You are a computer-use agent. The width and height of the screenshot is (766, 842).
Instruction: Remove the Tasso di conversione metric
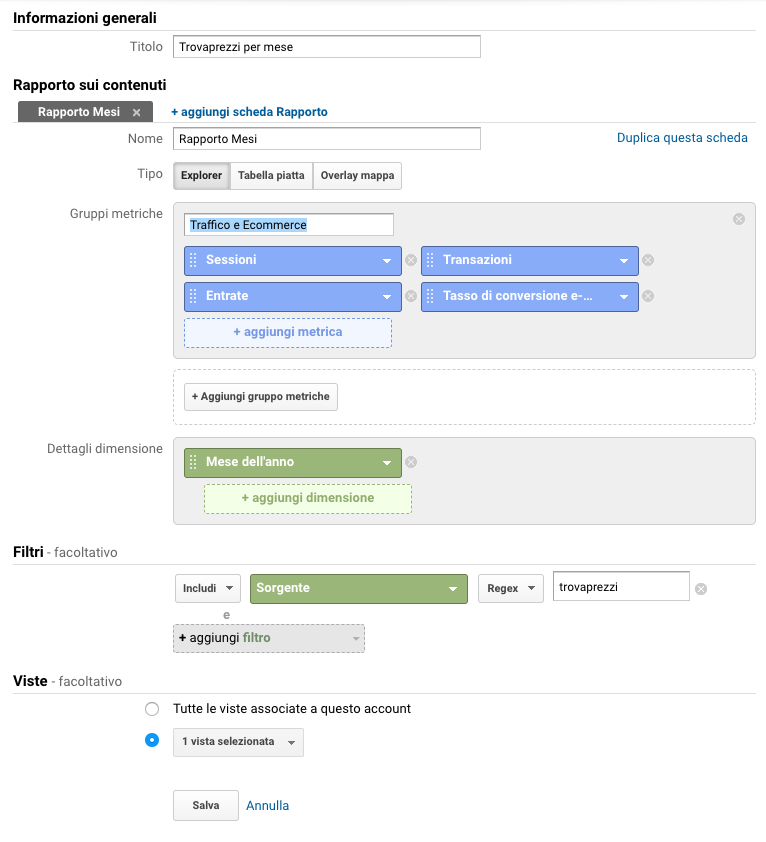click(x=648, y=296)
